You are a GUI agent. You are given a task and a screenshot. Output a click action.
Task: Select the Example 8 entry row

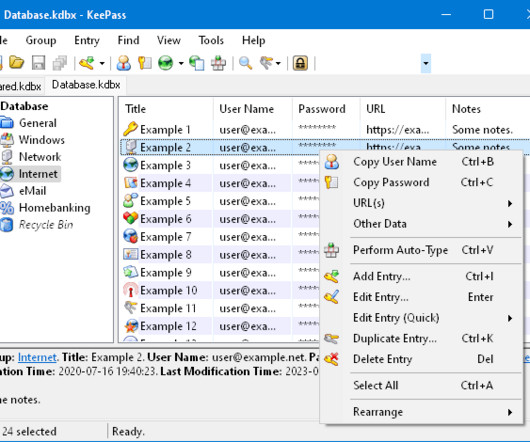[x=220, y=254]
